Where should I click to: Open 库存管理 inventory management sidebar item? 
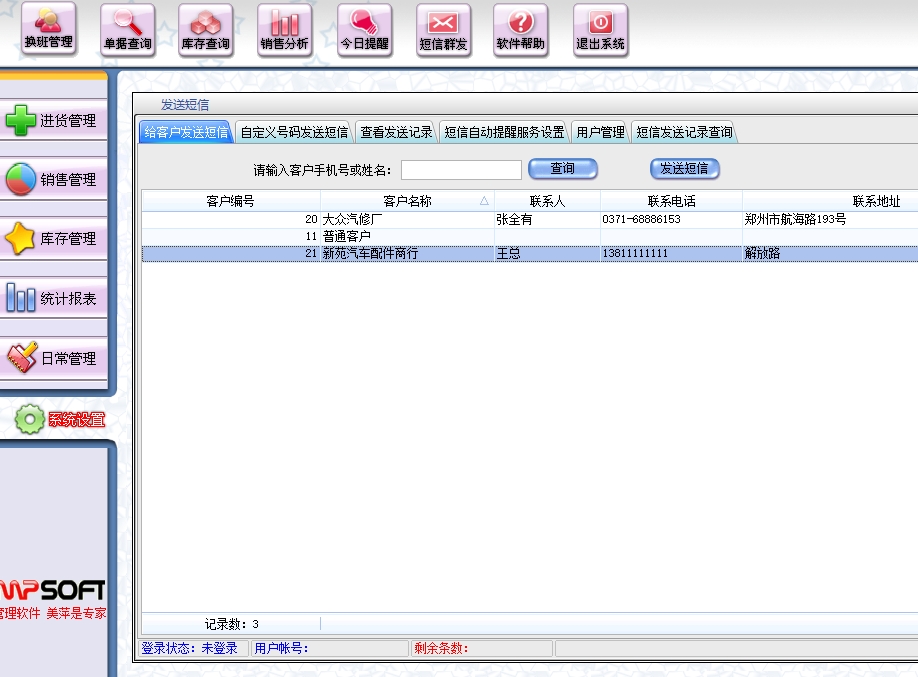(x=53, y=239)
